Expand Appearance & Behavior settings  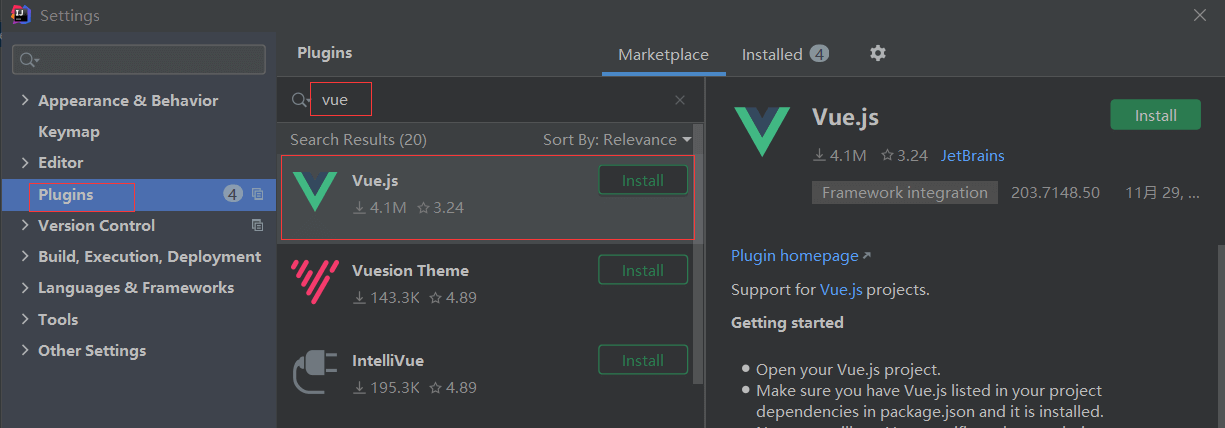click(25, 101)
